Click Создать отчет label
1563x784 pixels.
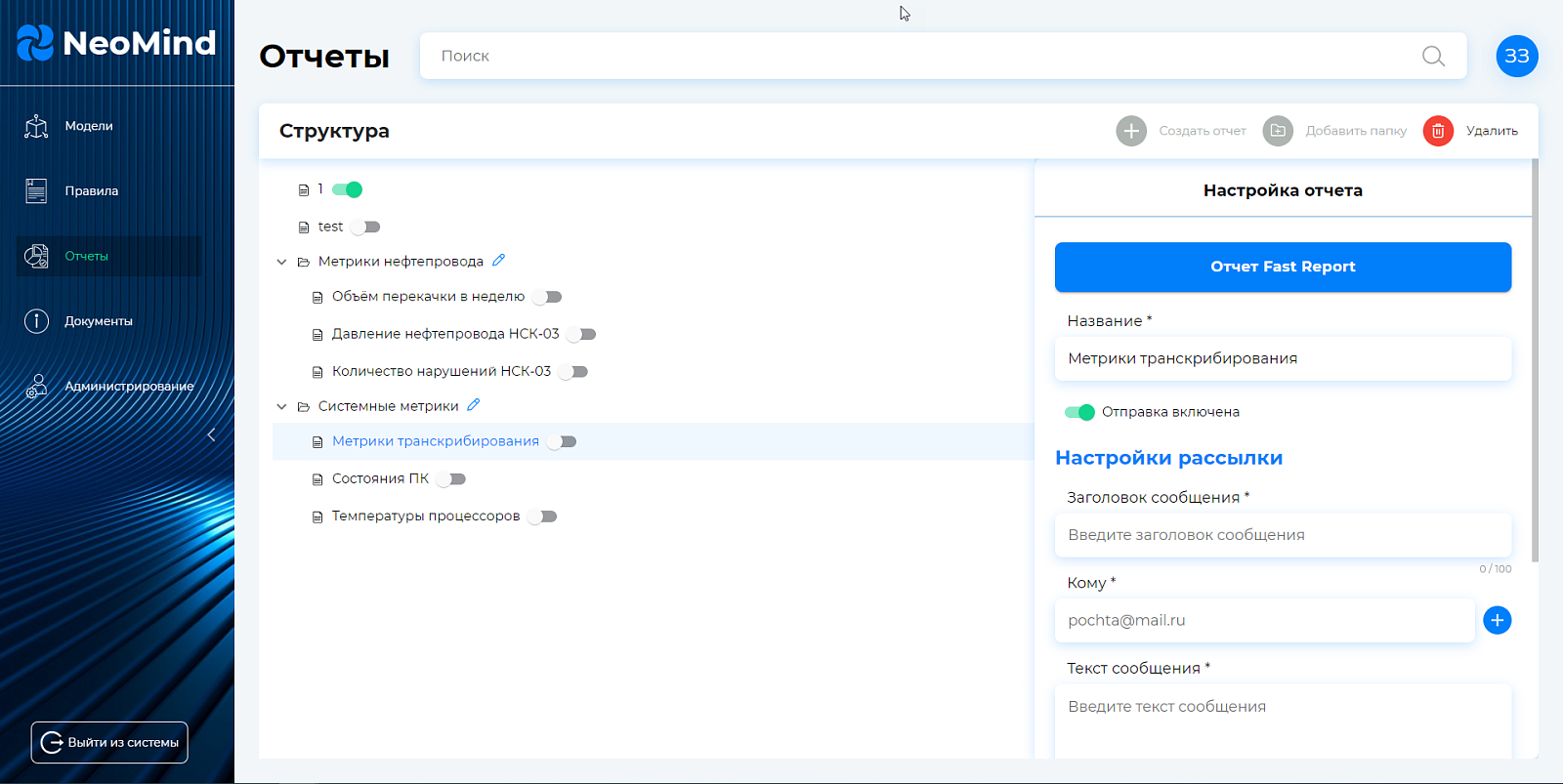pyautogui.click(x=1203, y=131)
